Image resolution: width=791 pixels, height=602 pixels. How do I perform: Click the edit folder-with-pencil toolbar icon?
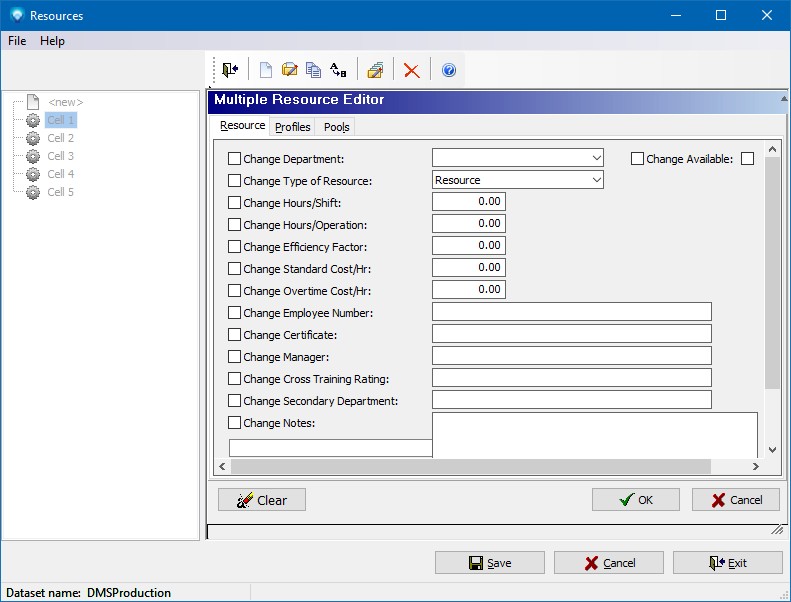(x=290, y=70)
